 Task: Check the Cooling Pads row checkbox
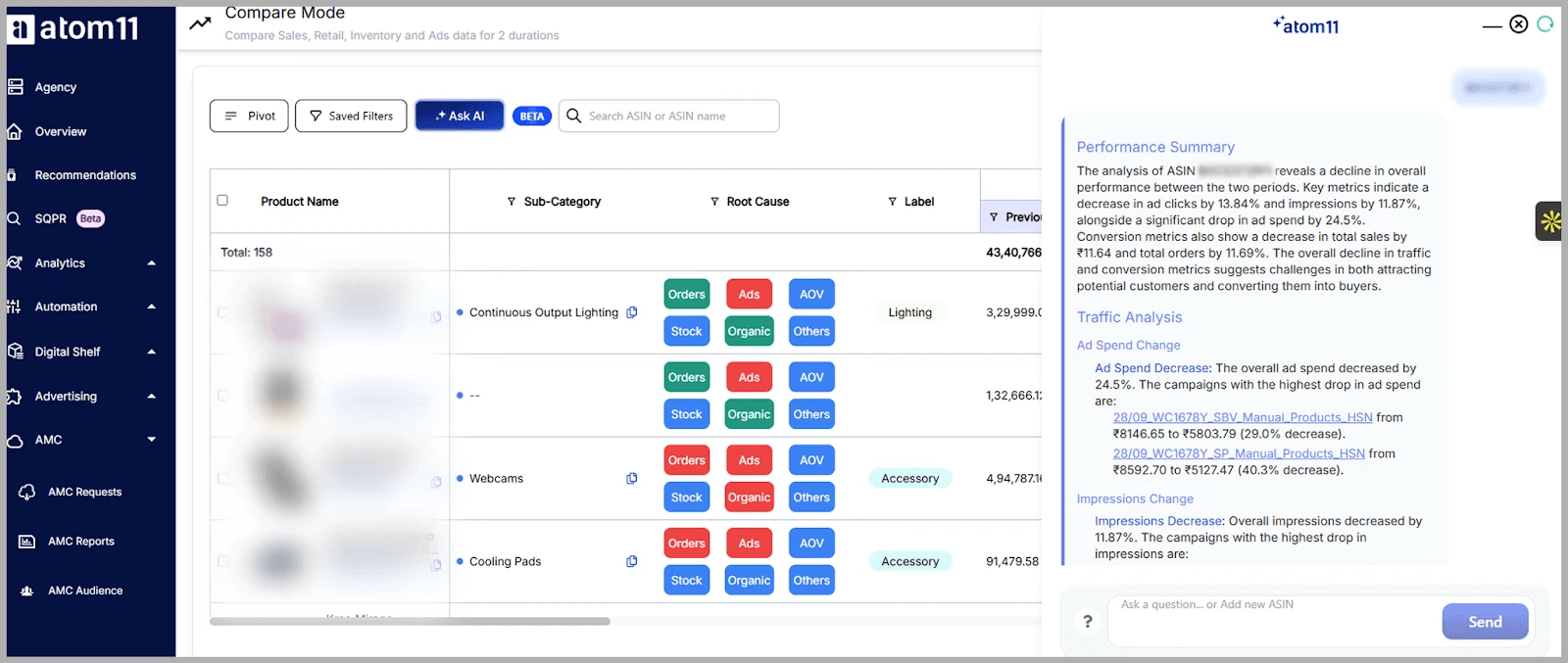[x=222, y=561]
